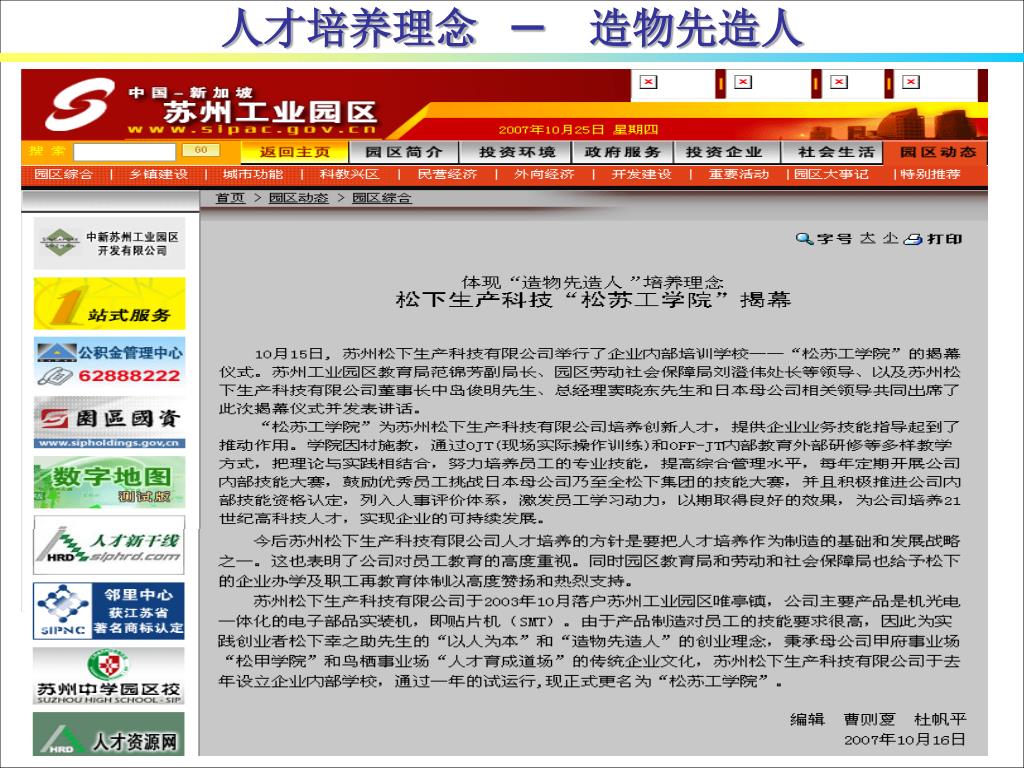Open the 苏州中学园区校 banner

109,676
